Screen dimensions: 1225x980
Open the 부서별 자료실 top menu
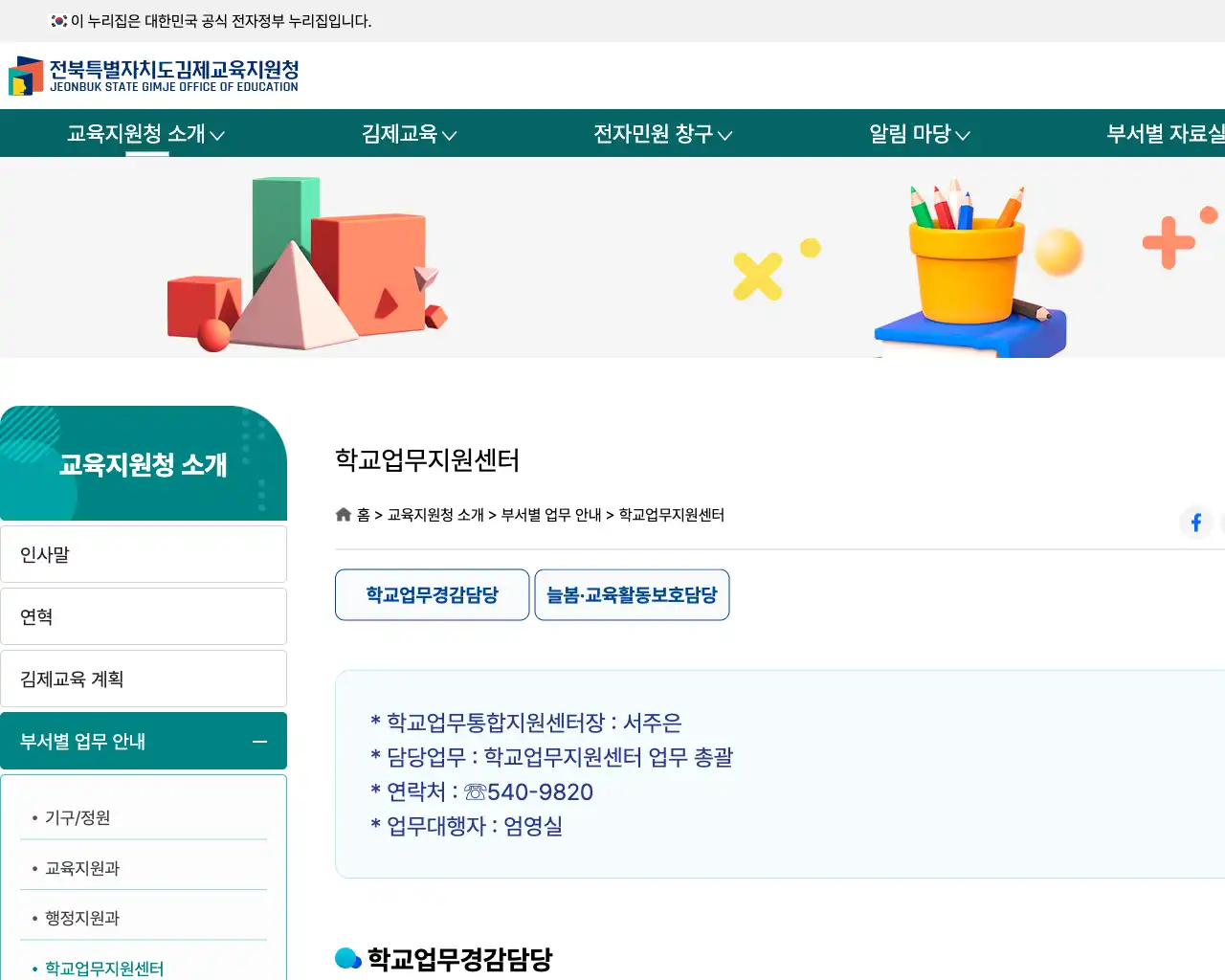click(x=1166, y=134)
